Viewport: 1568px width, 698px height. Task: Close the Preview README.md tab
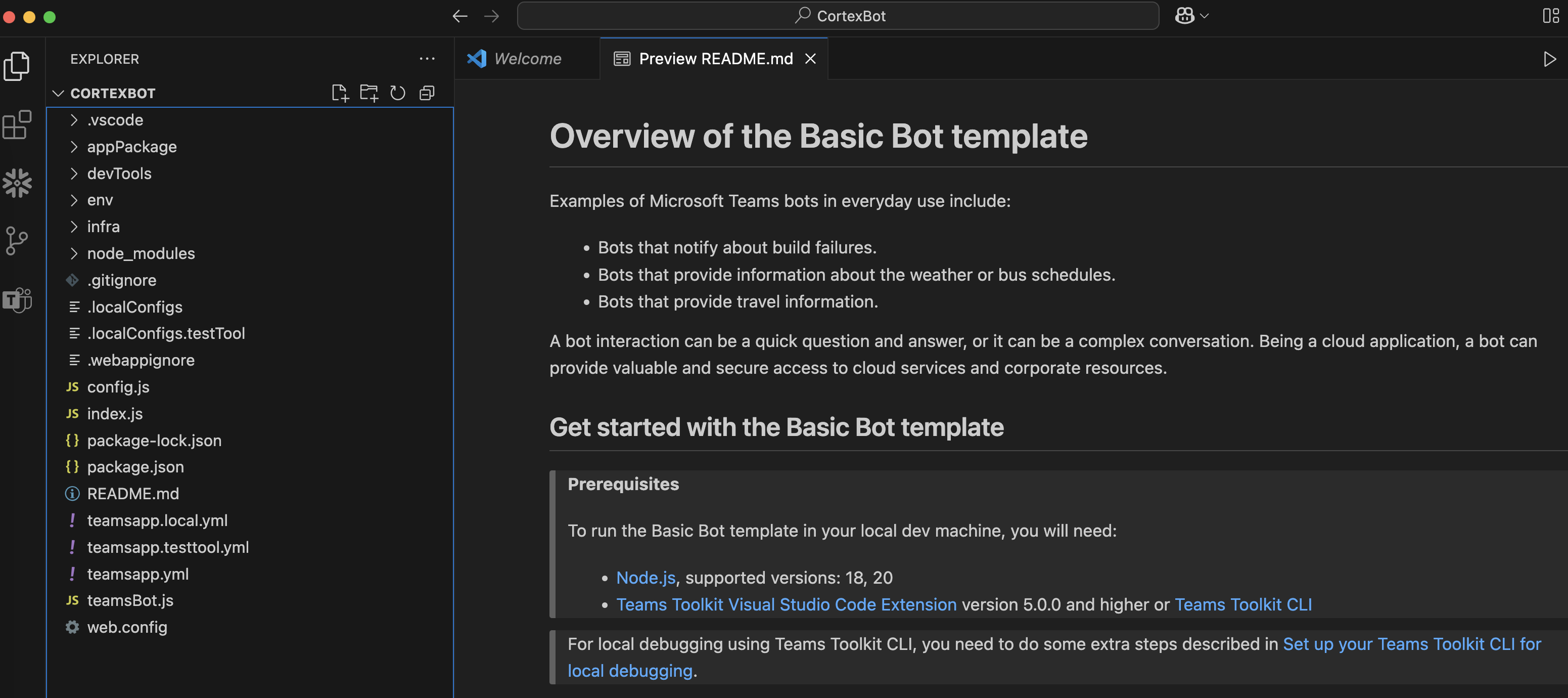coord(810,59)
